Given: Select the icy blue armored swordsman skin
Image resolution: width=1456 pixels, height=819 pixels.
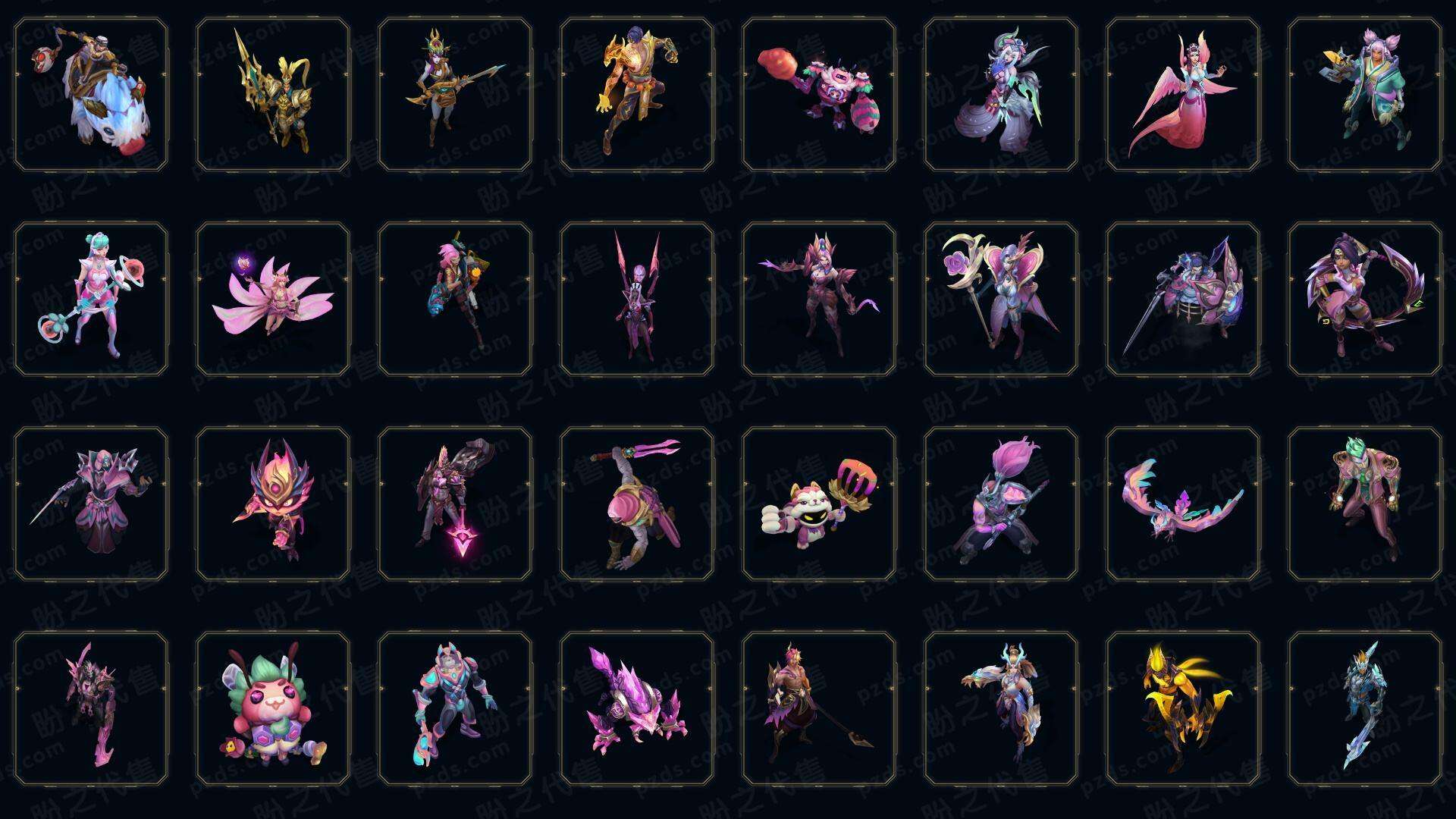Looking at the screenshot, I should 1365,708.
